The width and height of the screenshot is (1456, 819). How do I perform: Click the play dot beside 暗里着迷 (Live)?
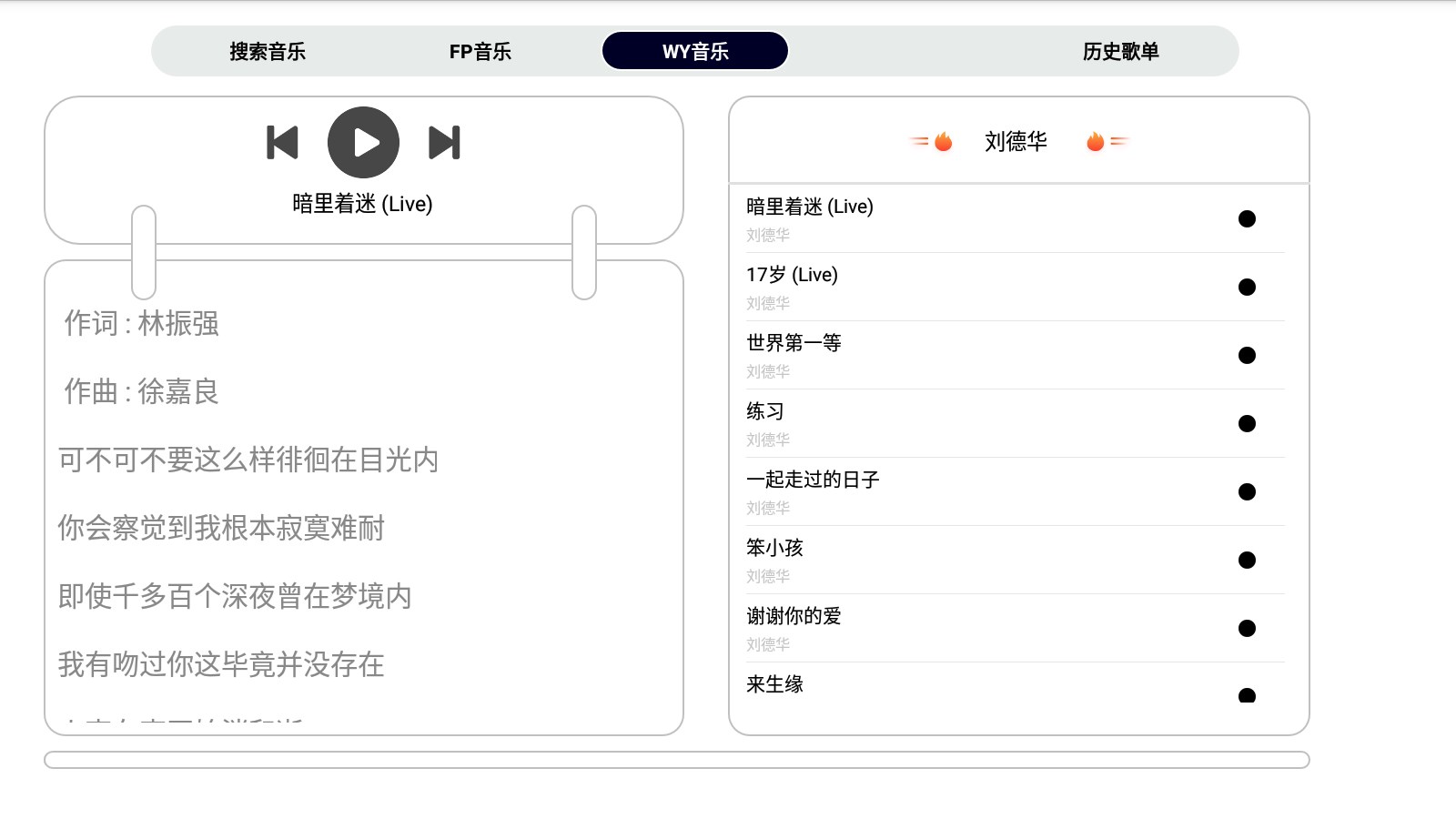(1249, 218)
